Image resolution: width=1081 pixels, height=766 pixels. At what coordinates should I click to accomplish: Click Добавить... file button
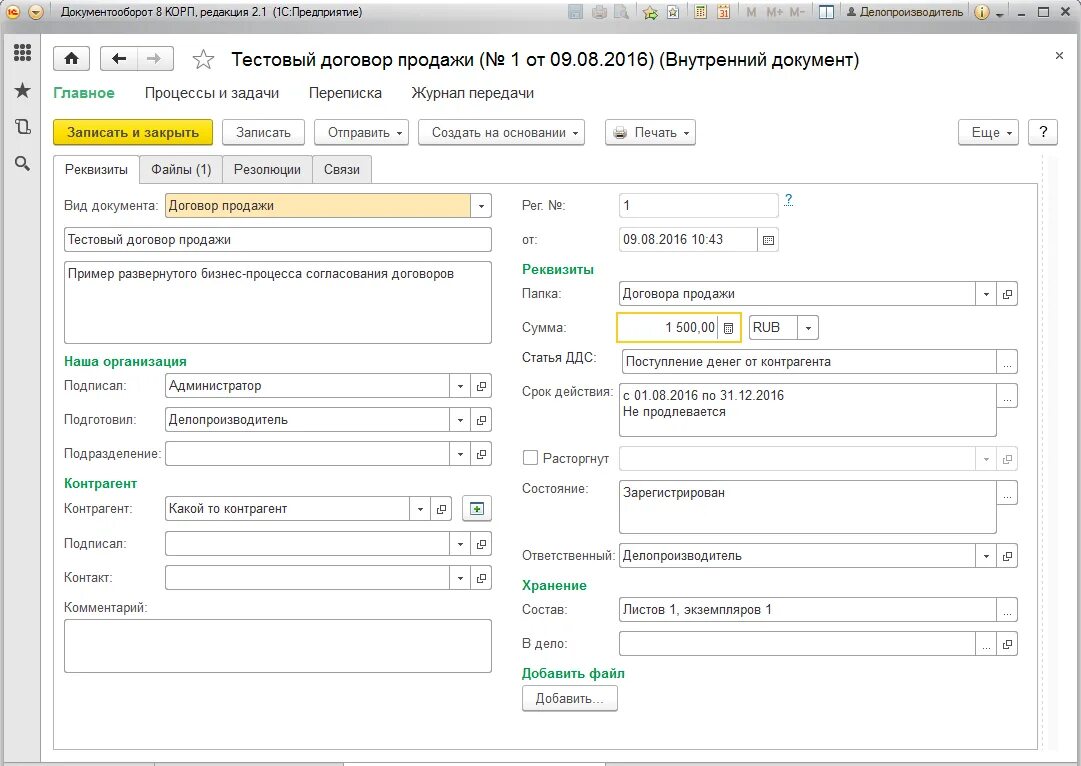coord(569,698)
